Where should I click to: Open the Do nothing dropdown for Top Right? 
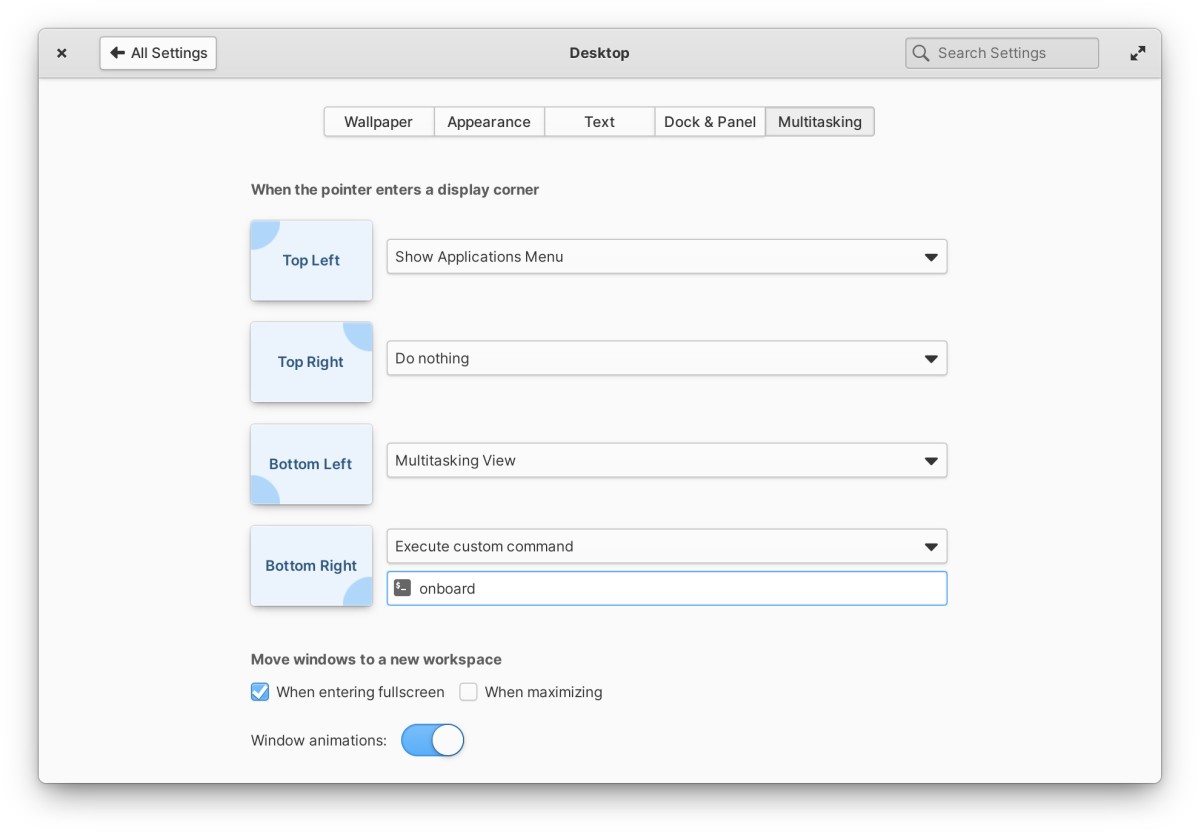(667, 358)
